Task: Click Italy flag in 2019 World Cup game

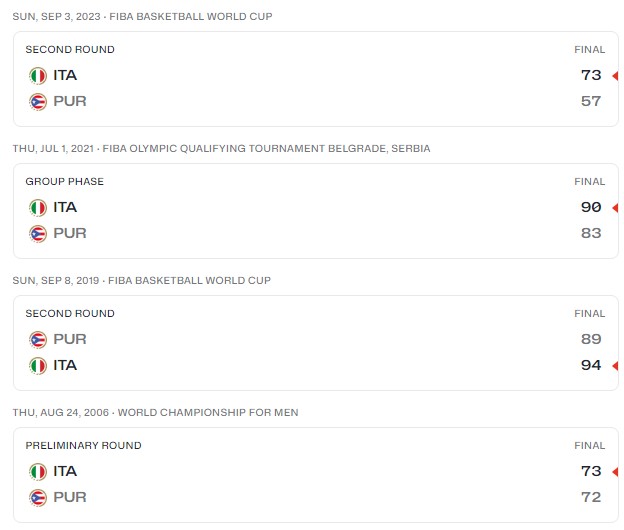Action: (x=38, y=365)
